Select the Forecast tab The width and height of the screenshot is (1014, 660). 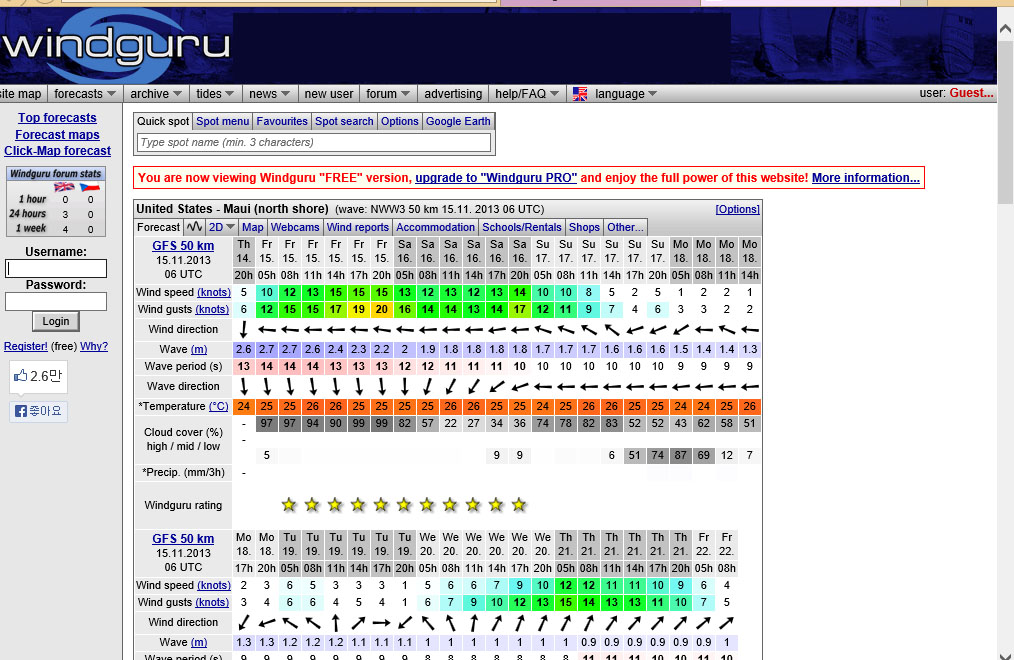pyautogui.click(x=158, y=227)
